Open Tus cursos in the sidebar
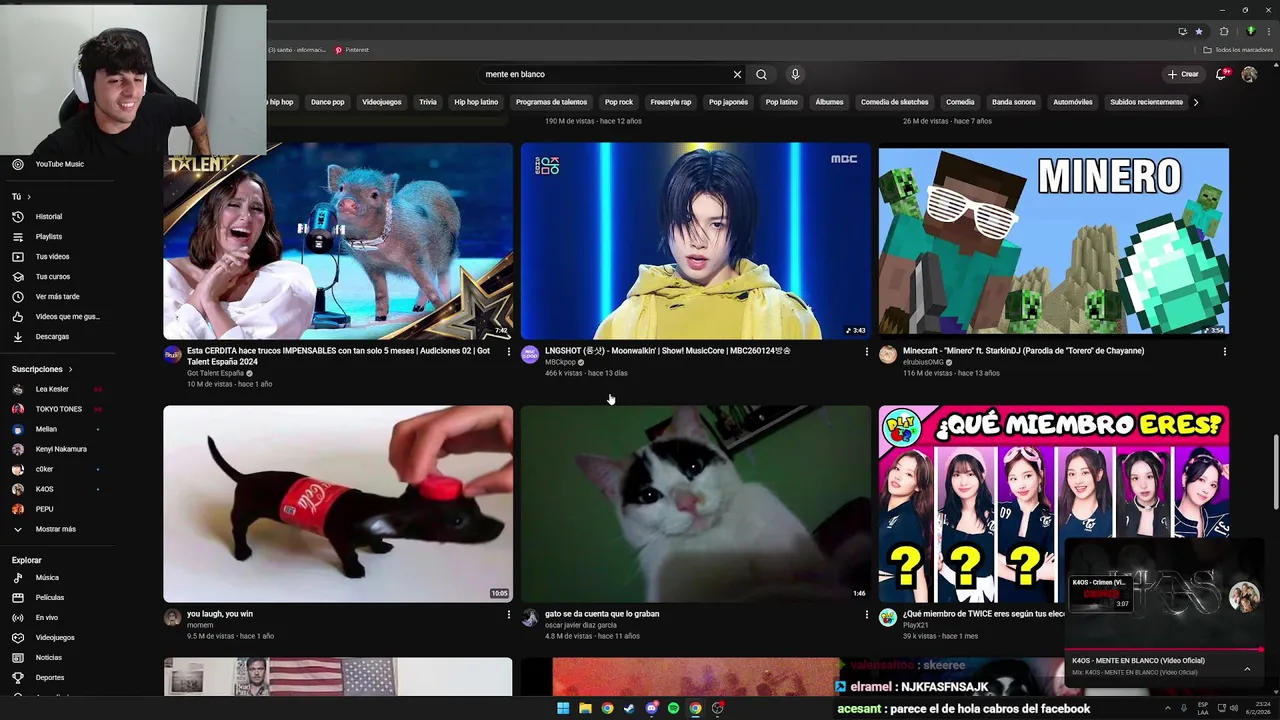Image resolution: width=1280 pixels, height=720 pixels. point(52,276)
